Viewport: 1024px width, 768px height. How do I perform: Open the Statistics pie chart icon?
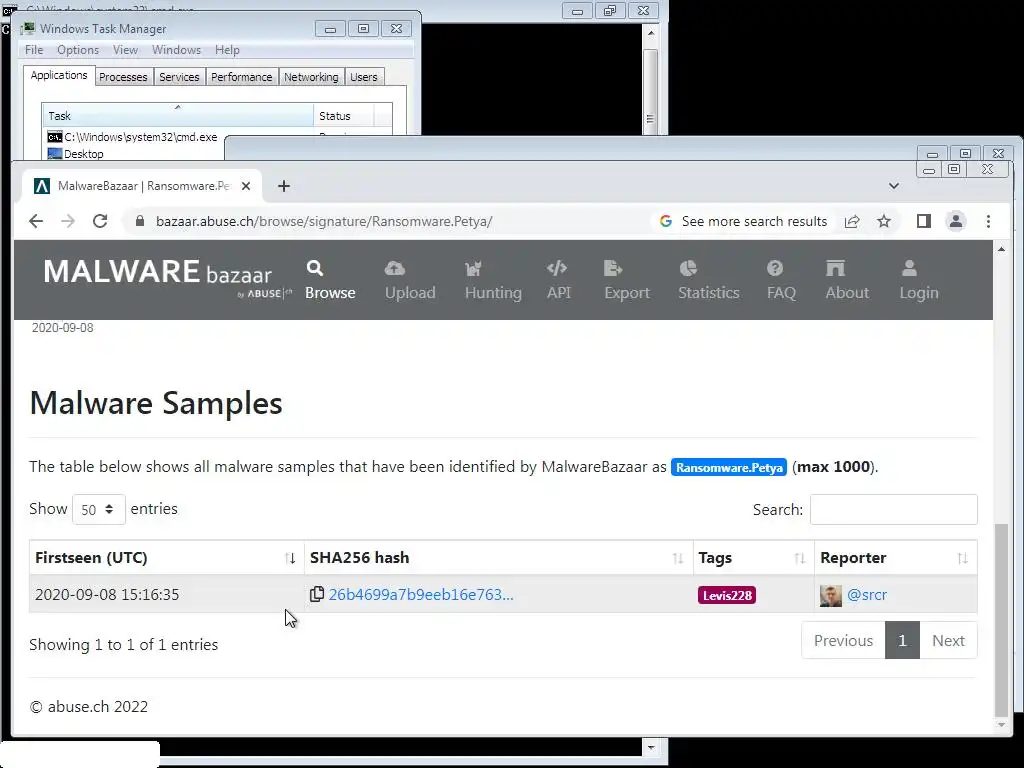click(x=688, y=268)
